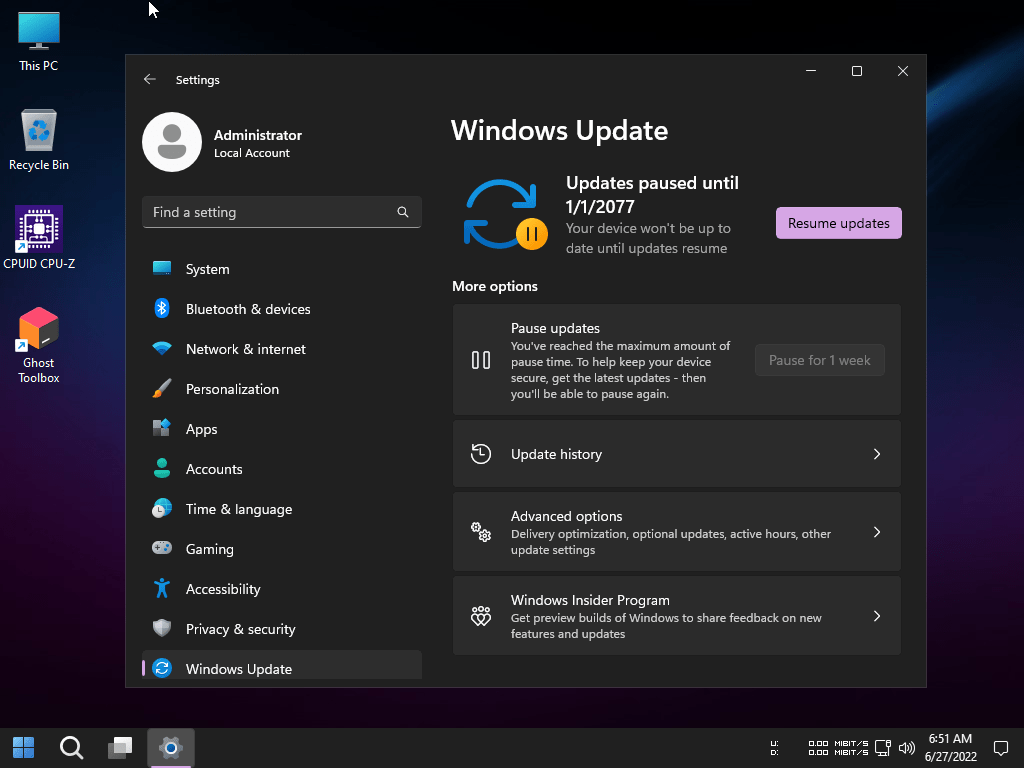The image size is (1024, 768).
Task: Go to Privacy & security settings
Action: 240,629
